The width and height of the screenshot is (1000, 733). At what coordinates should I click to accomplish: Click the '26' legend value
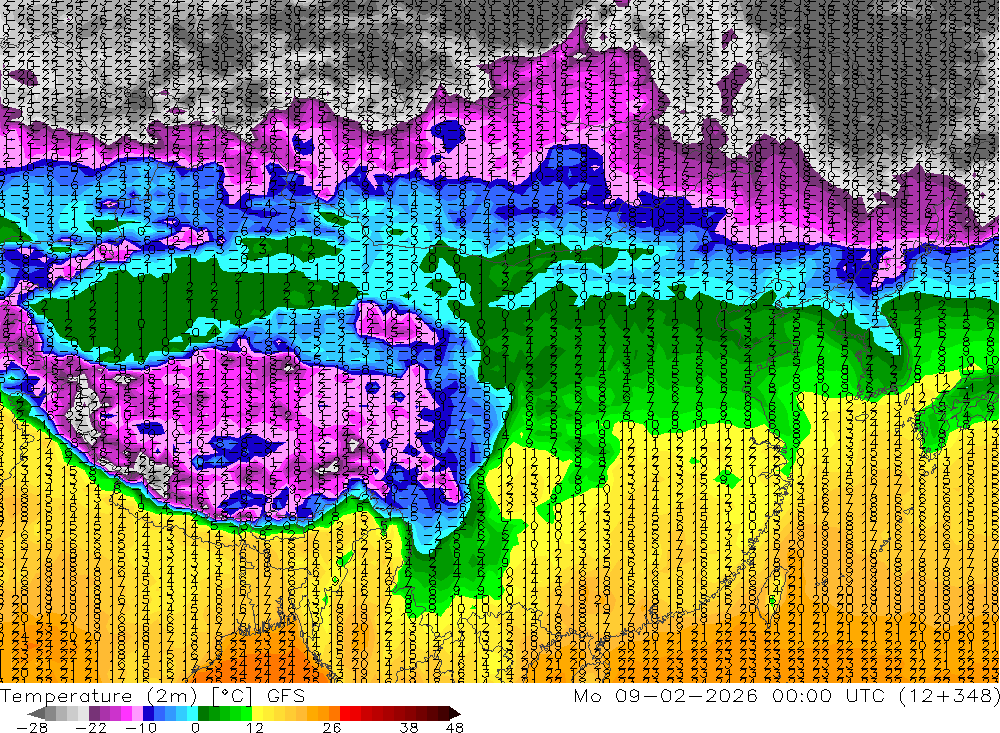pyautogui.click(x=332, y=728)
